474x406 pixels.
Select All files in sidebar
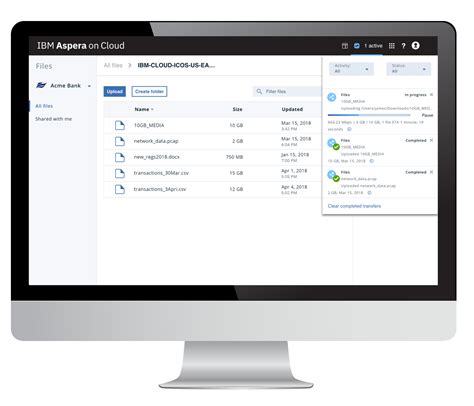click(44, 106)
